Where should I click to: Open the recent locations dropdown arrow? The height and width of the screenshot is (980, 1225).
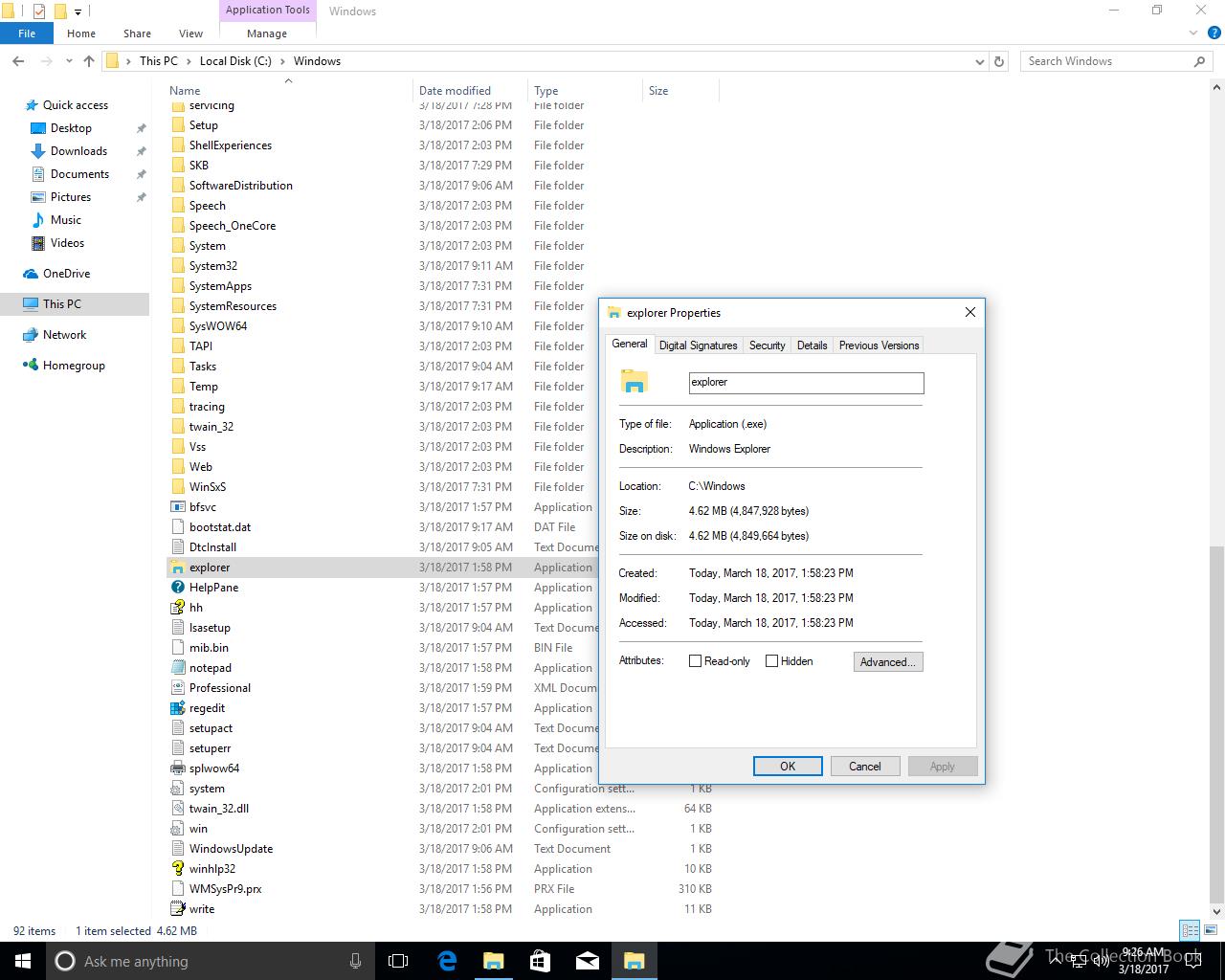[x=69, y=61]
